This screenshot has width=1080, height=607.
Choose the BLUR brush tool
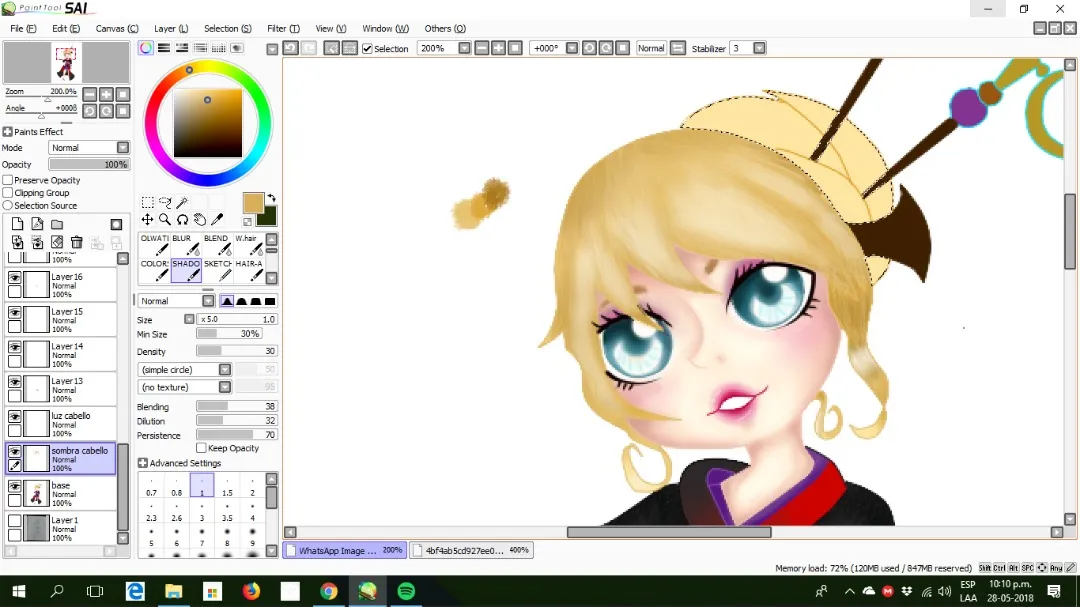[186, 245]
